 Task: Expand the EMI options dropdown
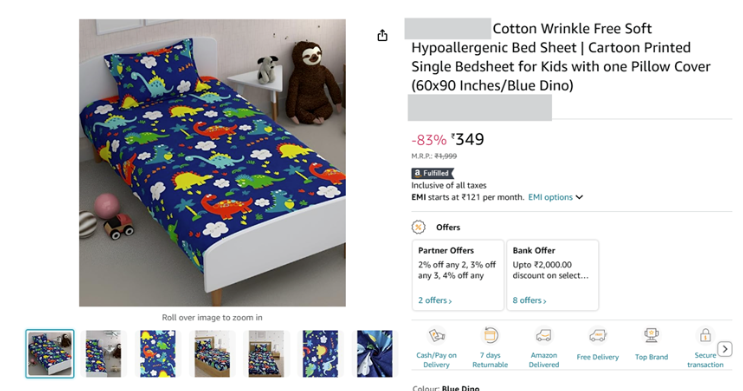555,197
